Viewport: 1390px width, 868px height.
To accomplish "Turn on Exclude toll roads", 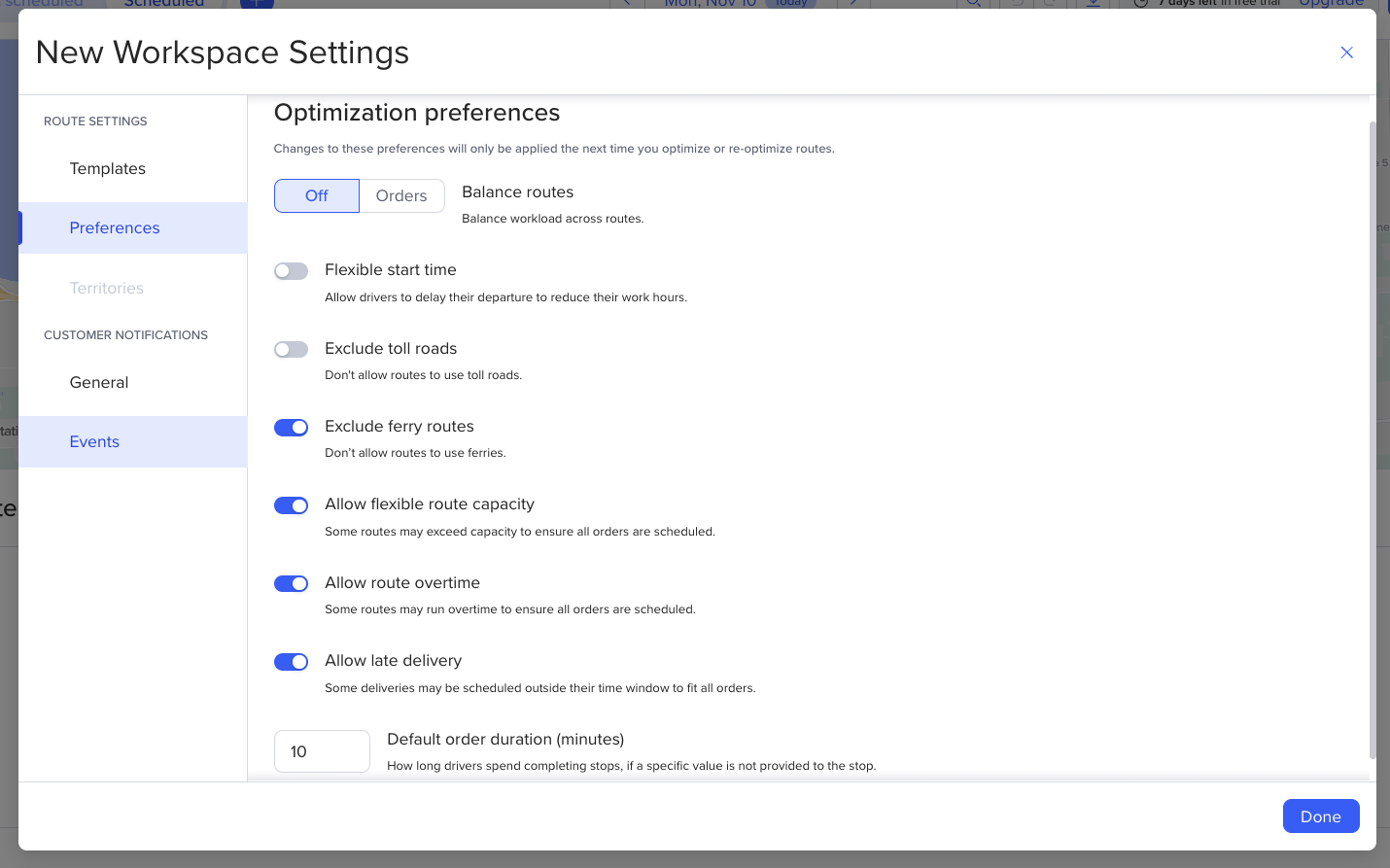I will point(291,350).
